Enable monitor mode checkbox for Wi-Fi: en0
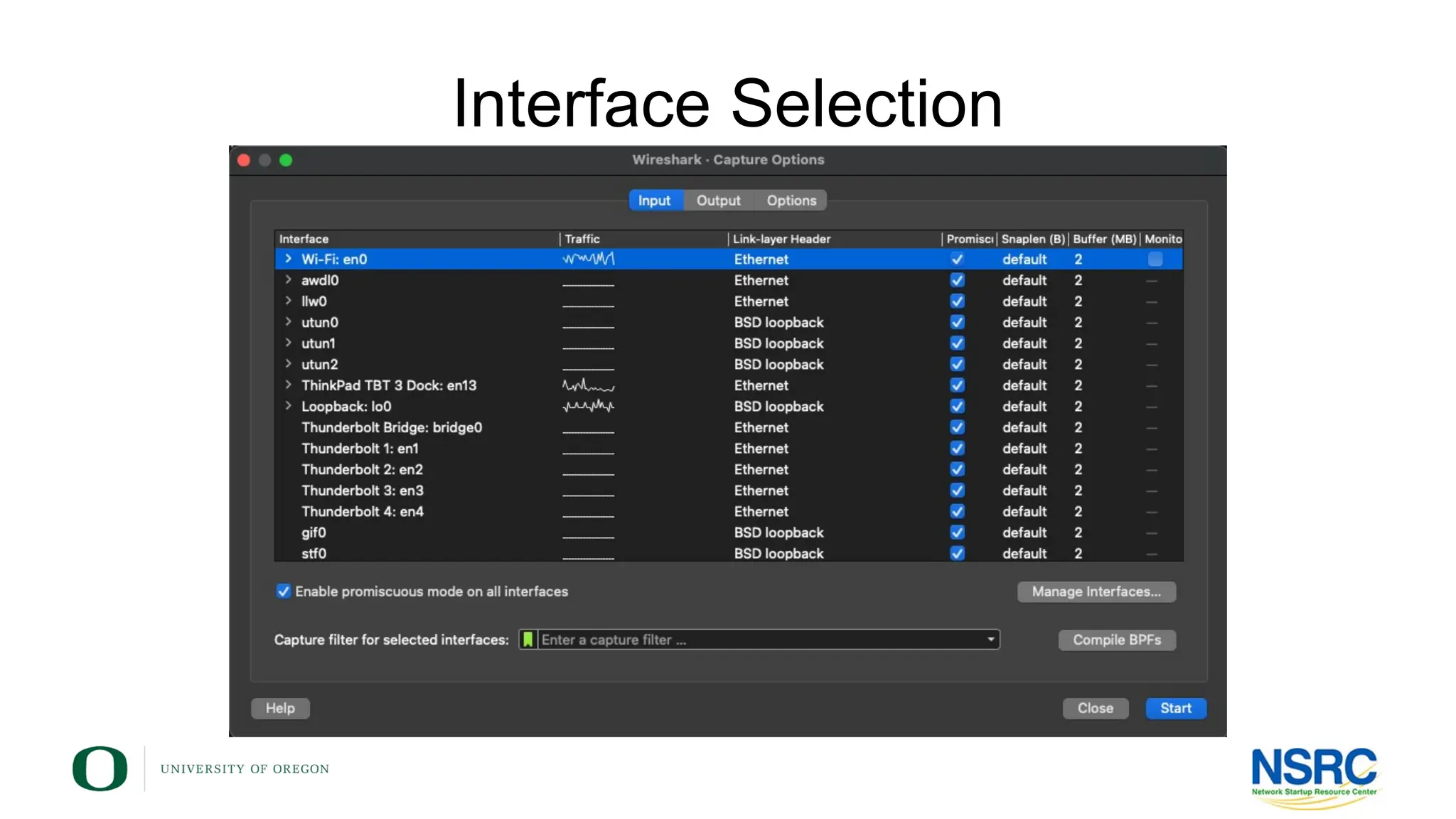The width and height of the screenshot is (1456, 819). 1155,259
